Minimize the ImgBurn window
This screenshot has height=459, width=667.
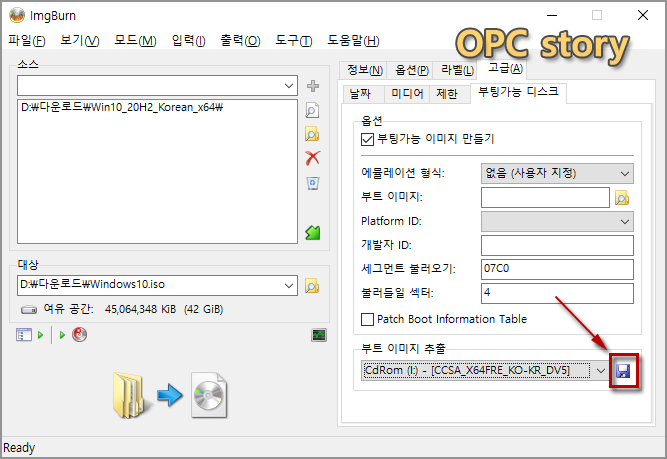click(552, 15)
